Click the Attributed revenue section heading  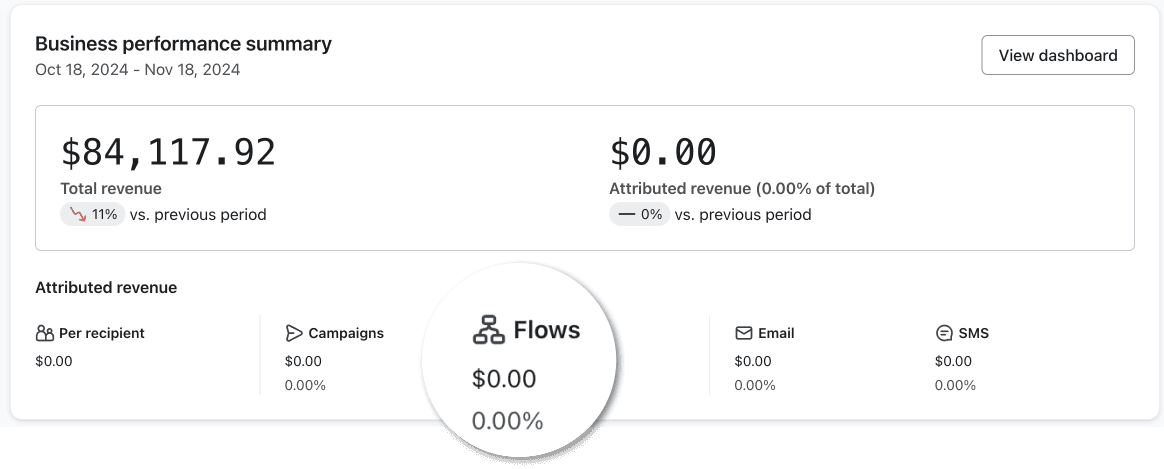click(106, 288)
